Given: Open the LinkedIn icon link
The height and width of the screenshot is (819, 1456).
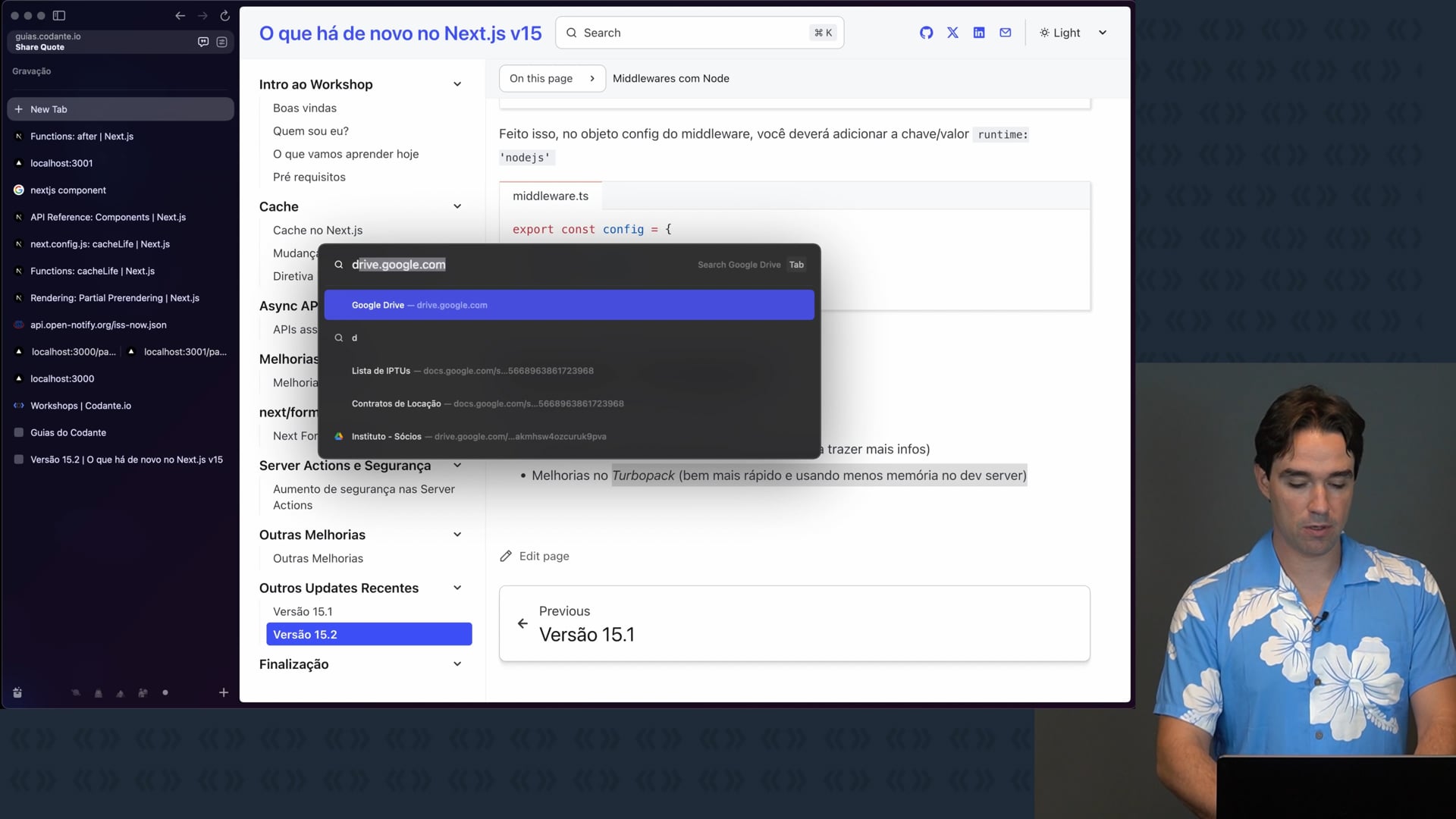Looking at the screenshot, I should pyautogui.click(x=979, y=33).
